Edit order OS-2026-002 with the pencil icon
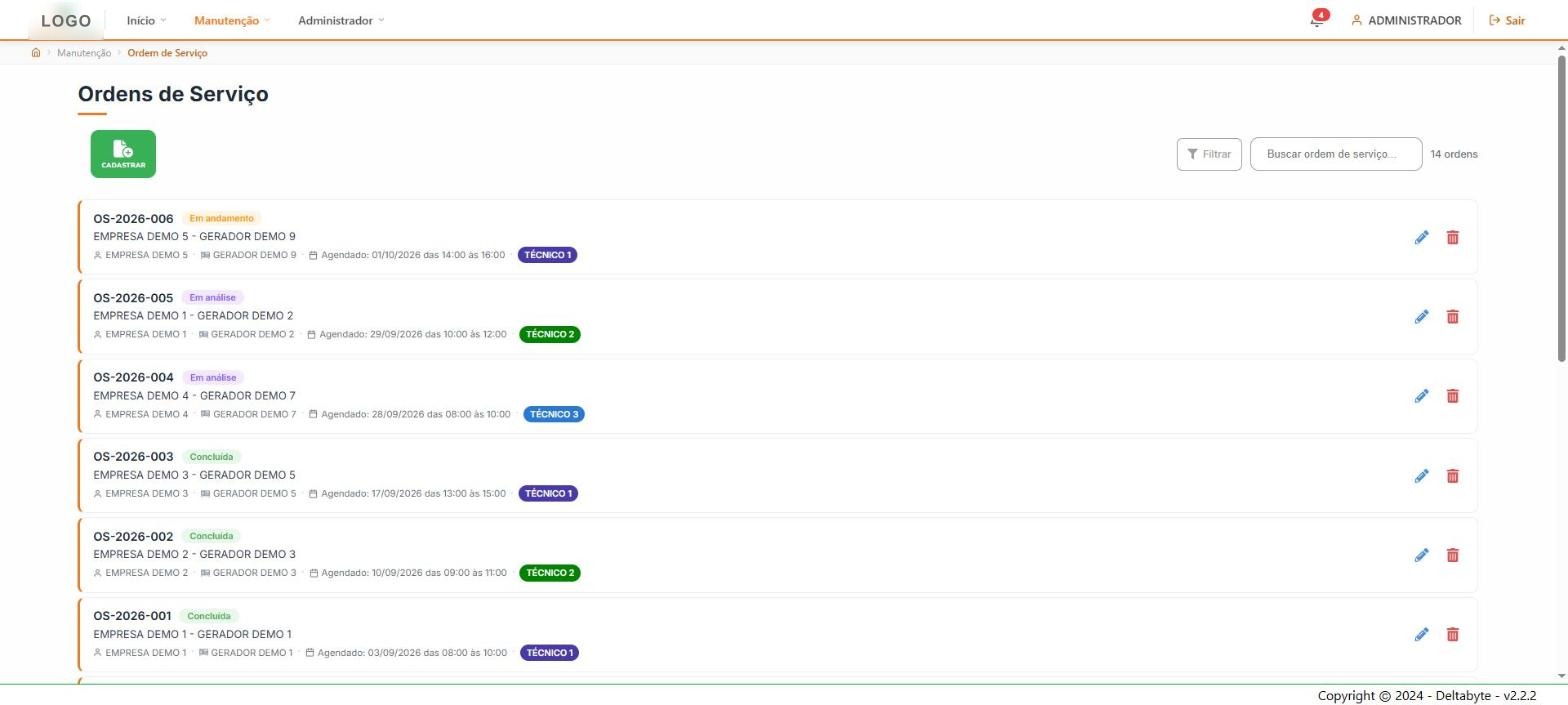 (x=1421, y=555)
